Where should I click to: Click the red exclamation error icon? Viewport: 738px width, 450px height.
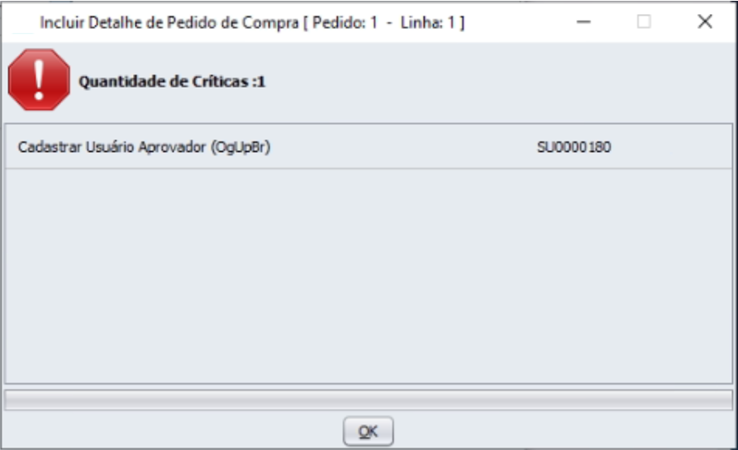tap(39, 80)
